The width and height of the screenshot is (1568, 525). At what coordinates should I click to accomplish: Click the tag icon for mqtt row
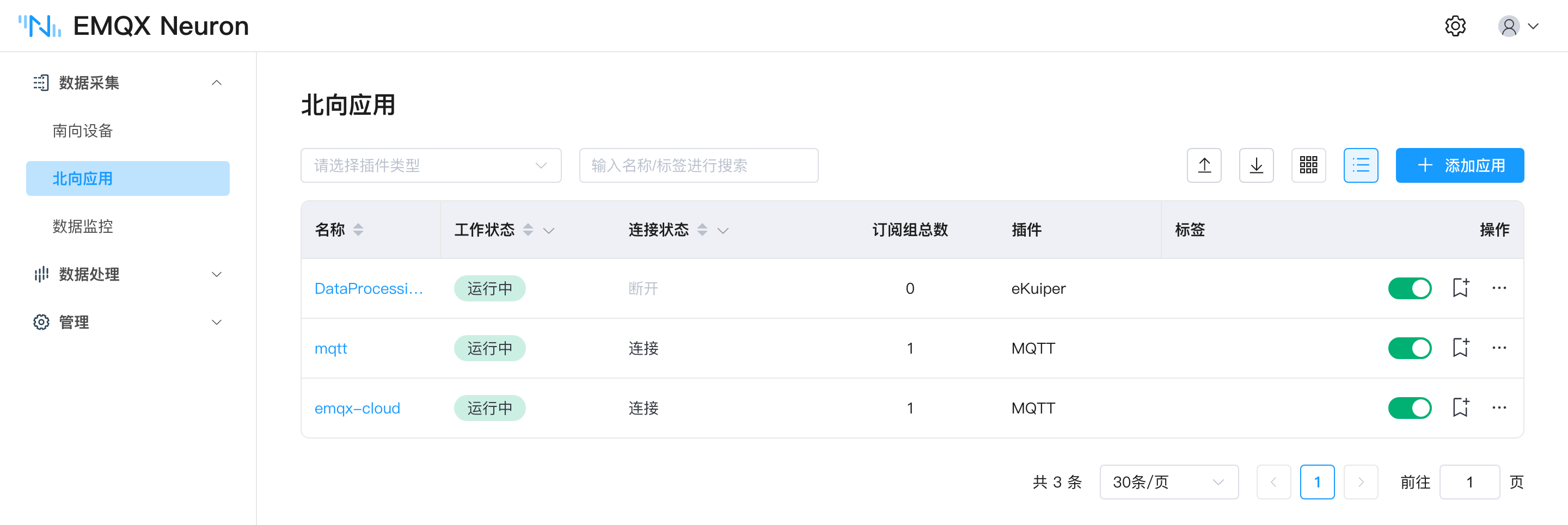tap(1461, 348)
